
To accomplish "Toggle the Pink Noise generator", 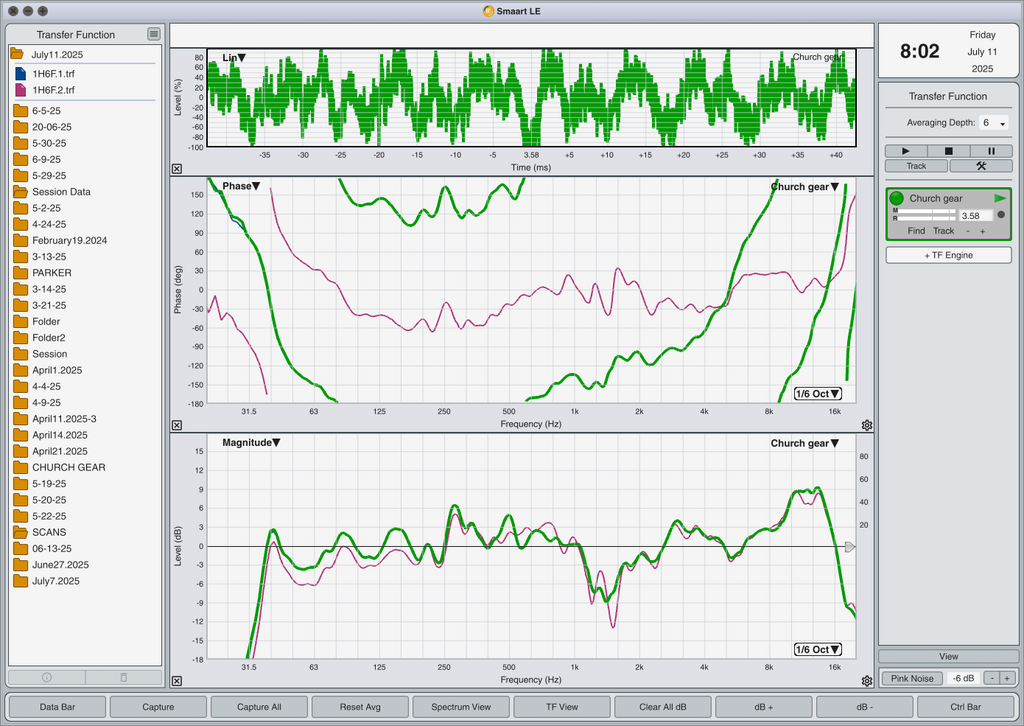I will coord(912,678).
